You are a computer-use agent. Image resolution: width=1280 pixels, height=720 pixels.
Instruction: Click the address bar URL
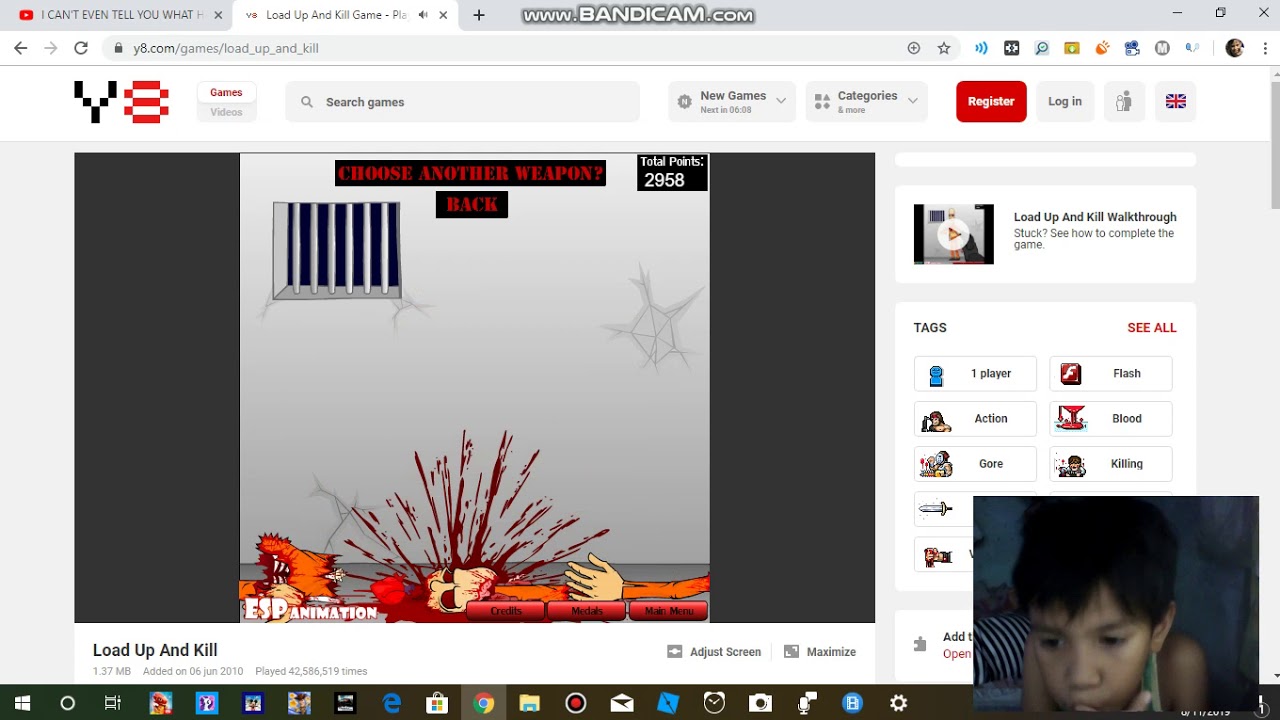pos(226,48)
